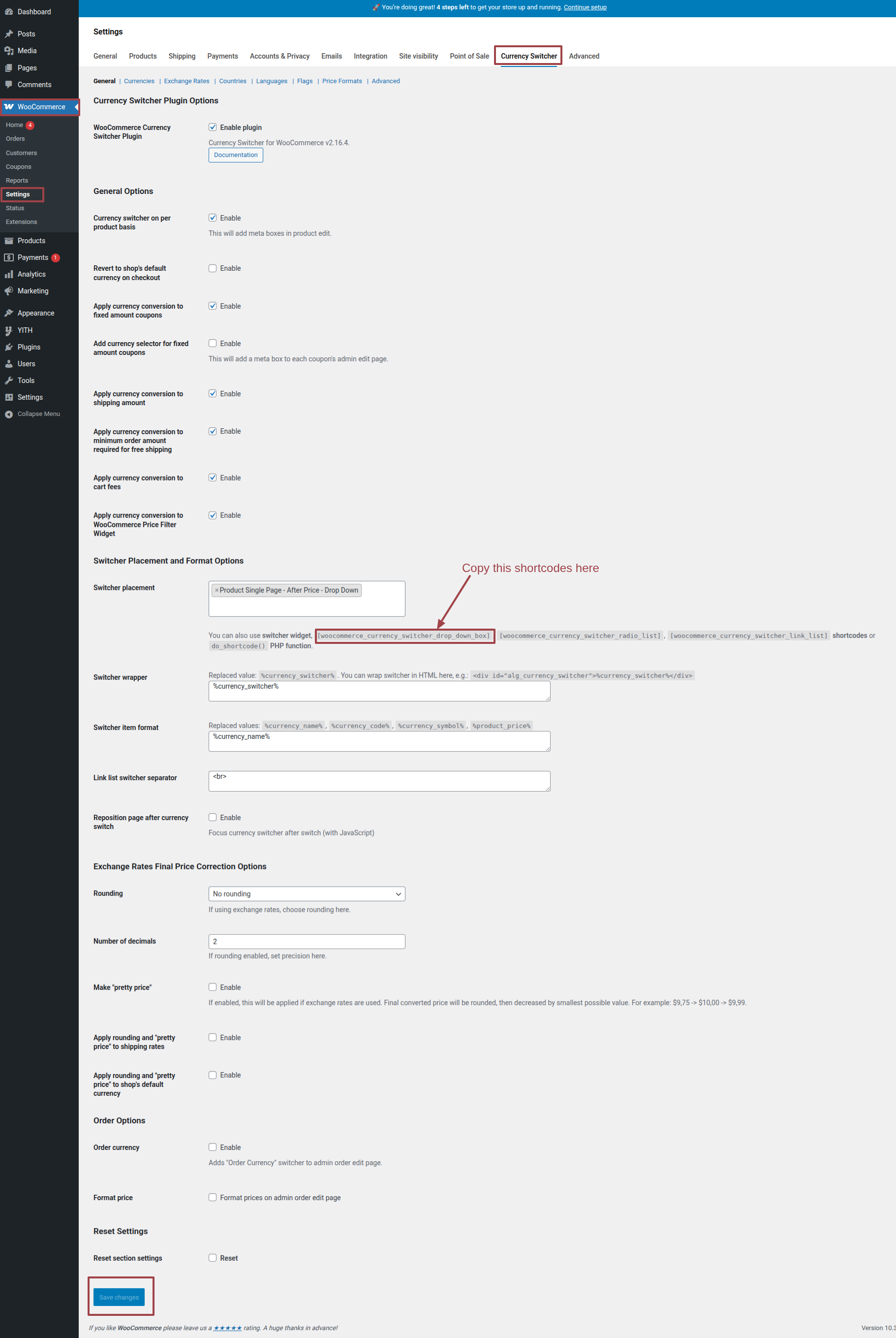
Task: Open the Dashboard icon in sidebar
Action: (8, 11)
